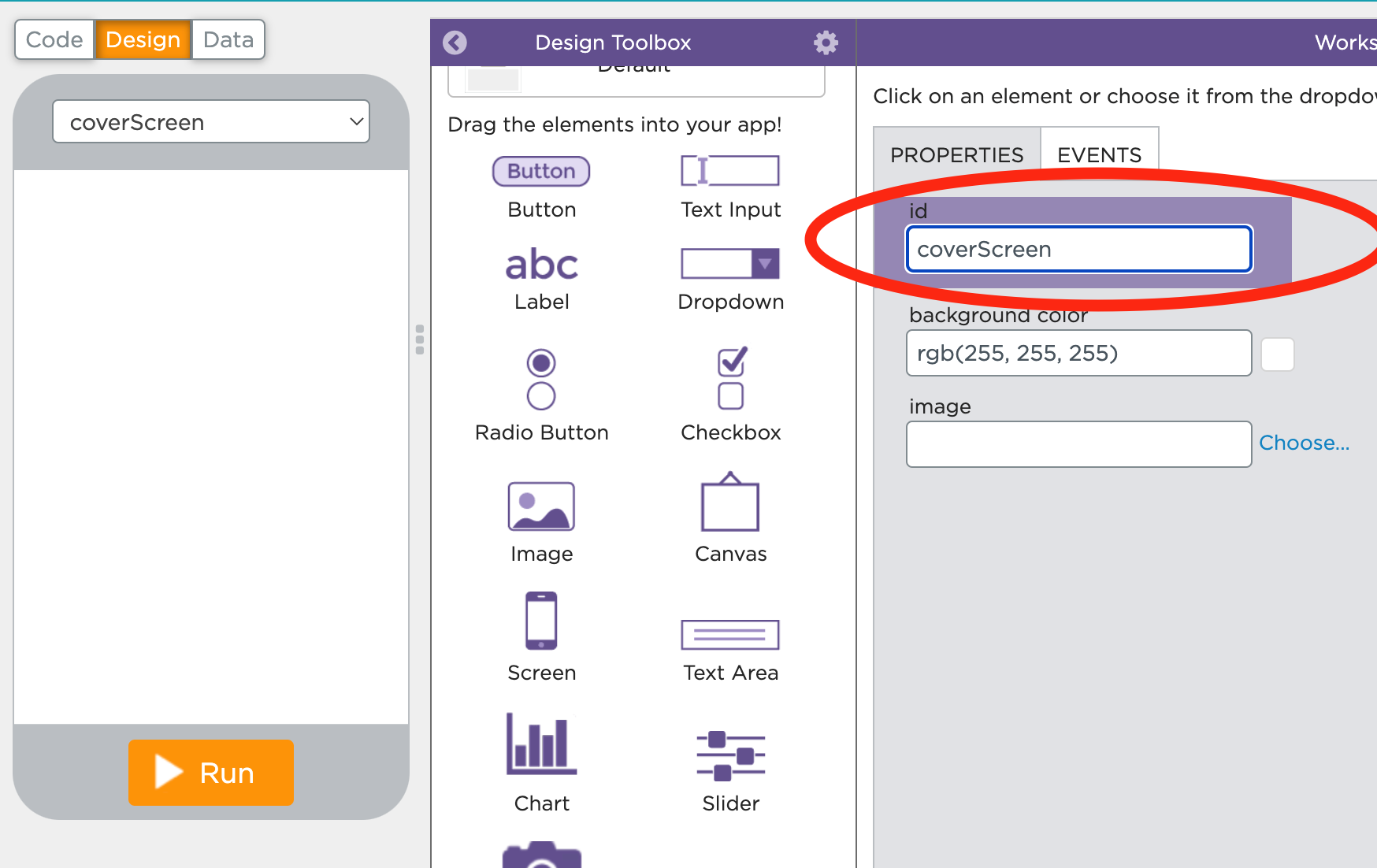Collapse the Design Toolbox with back arrow
The width and height of the screenshot is (1377, 868).
tap(455, 43)
